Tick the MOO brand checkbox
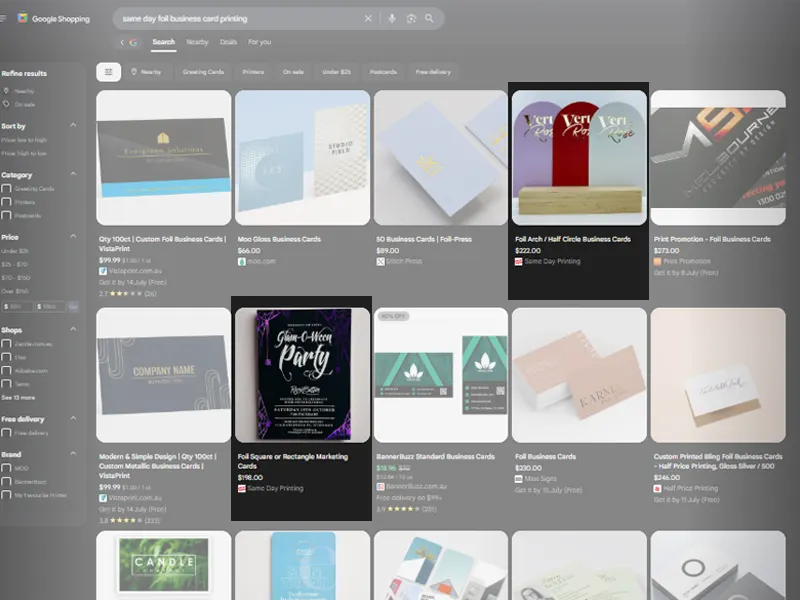 pos(6,468)
